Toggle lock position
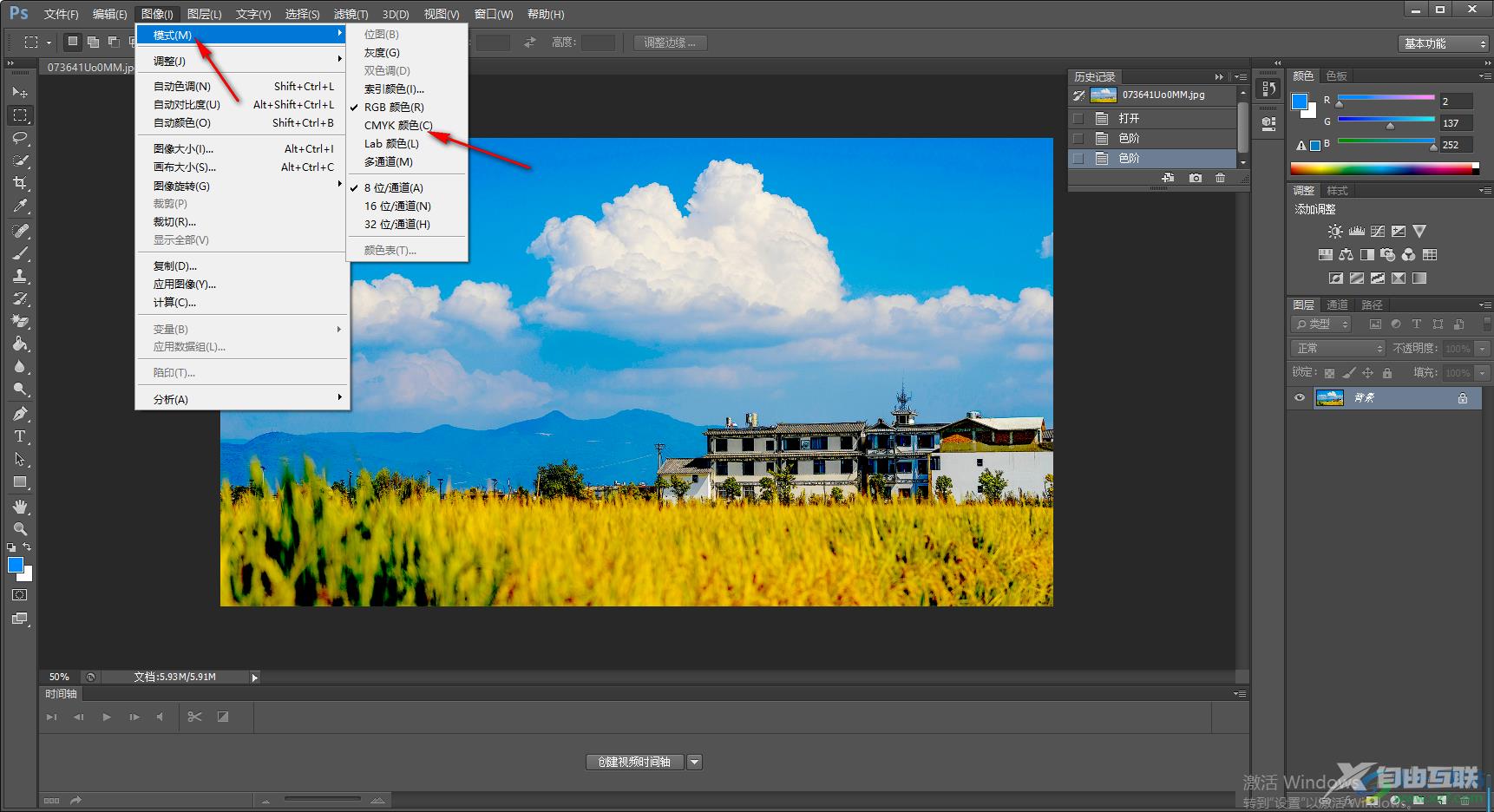This screenshot has width=1494, height=812. (x=1368, y=373)
